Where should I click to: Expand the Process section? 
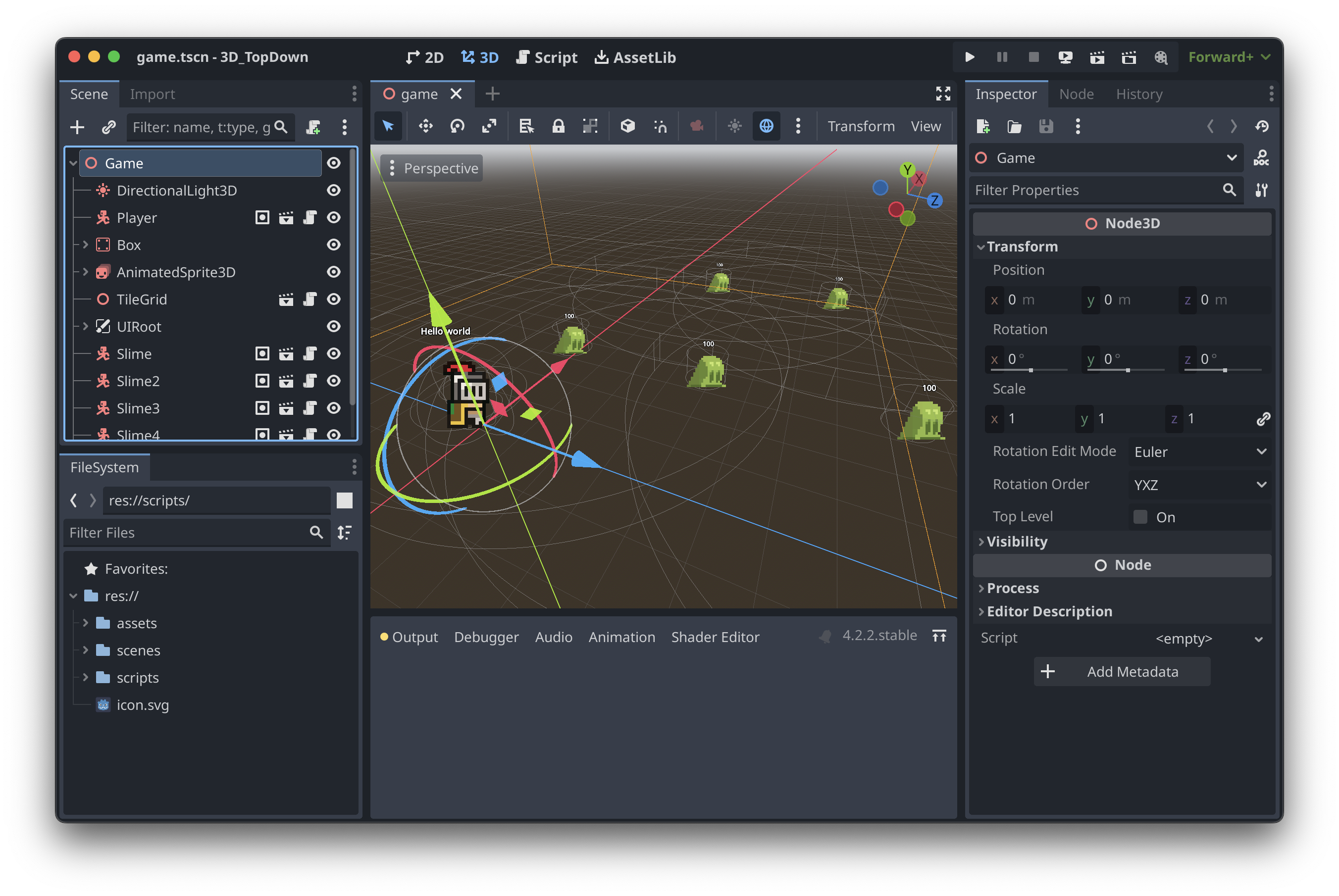pos(1122,589)
